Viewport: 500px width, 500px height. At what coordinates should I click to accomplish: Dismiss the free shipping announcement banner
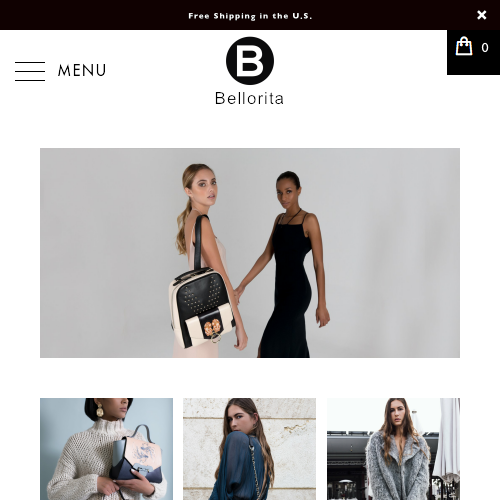[481, 15]
